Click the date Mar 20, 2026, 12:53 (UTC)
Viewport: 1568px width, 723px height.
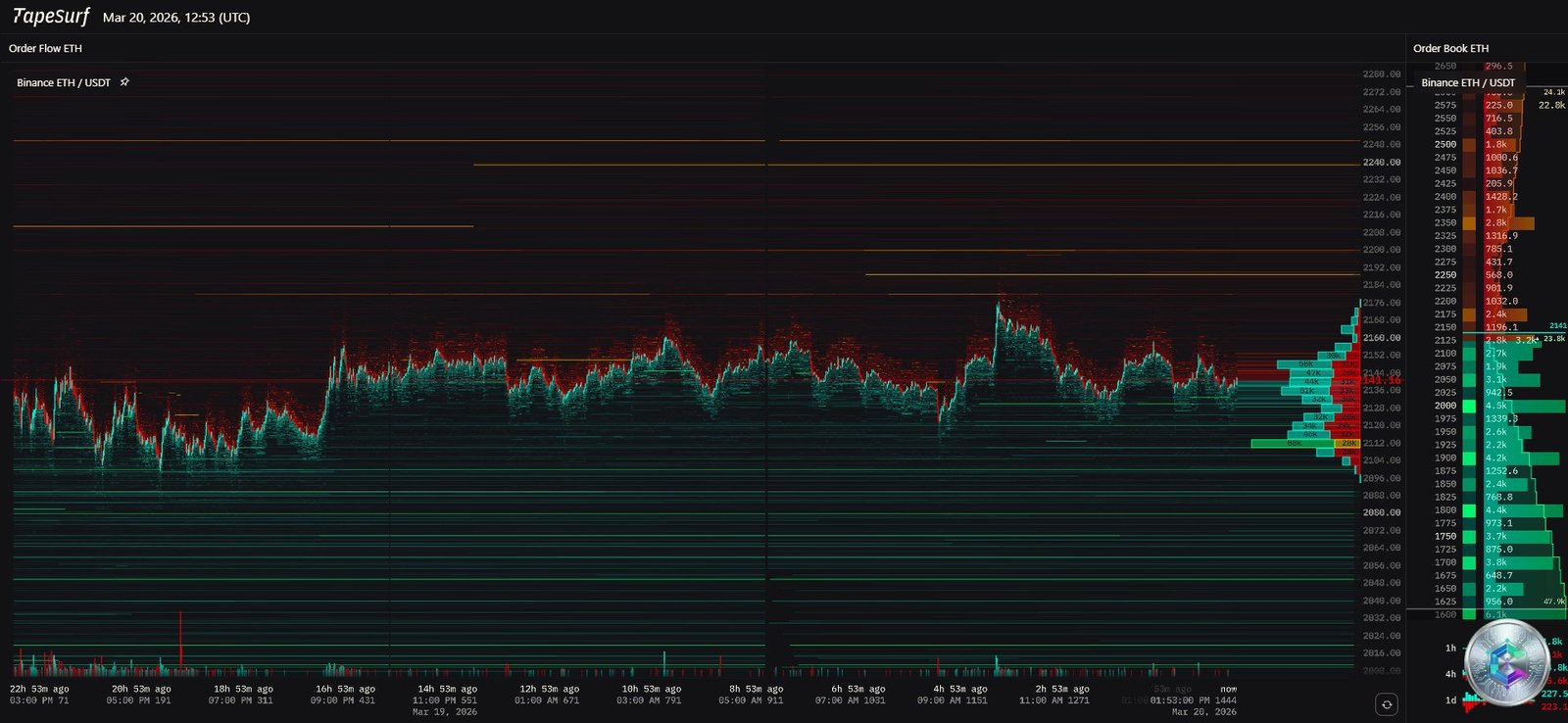176,18
